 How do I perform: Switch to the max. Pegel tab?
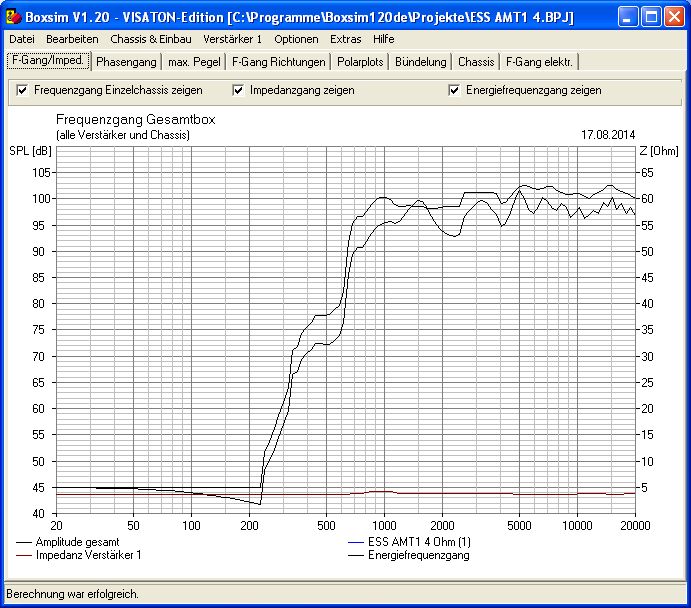click(194, 62)
